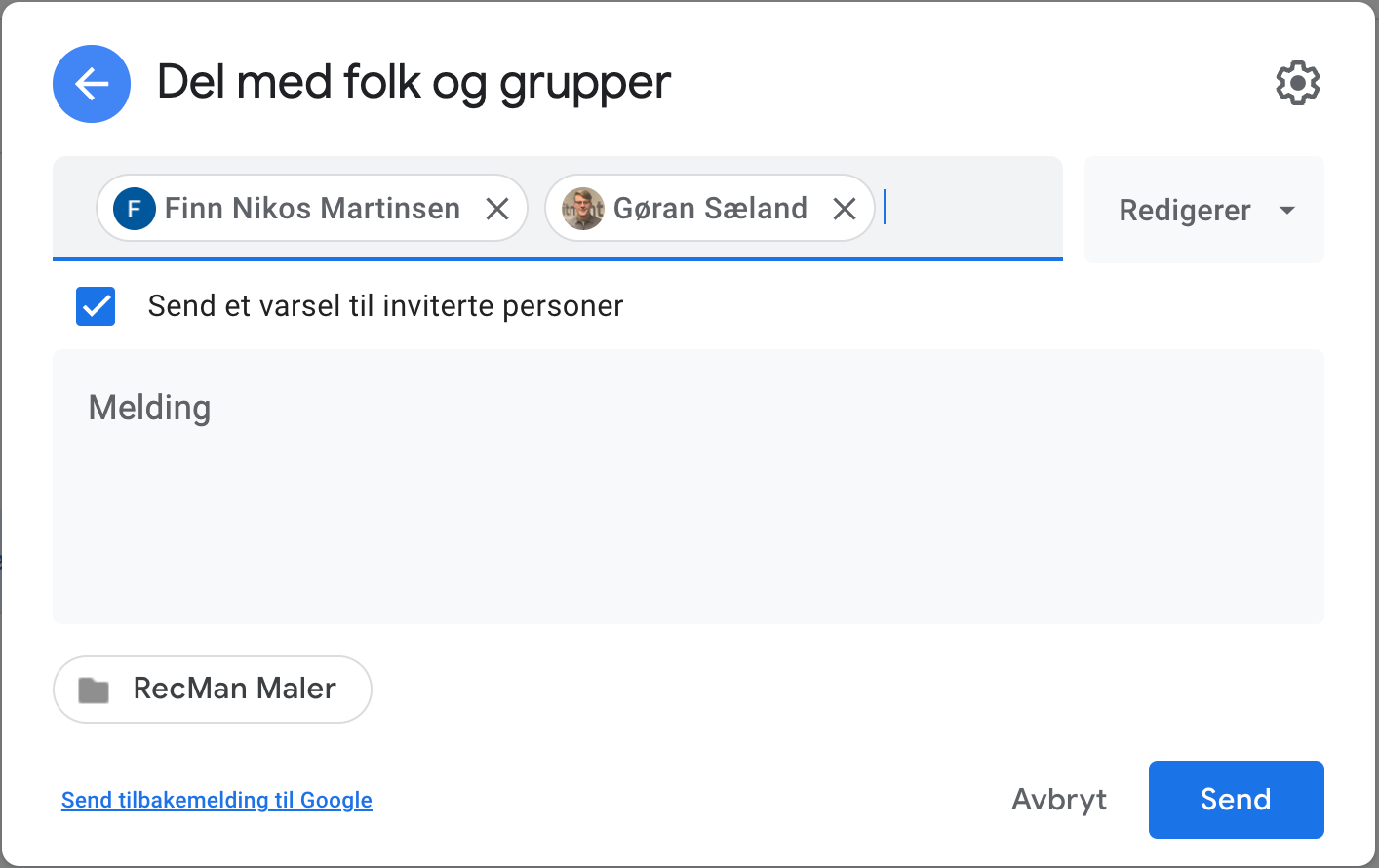Click Gøran Sæland's profile photo
1379x868 pixels.
point(582,209)
